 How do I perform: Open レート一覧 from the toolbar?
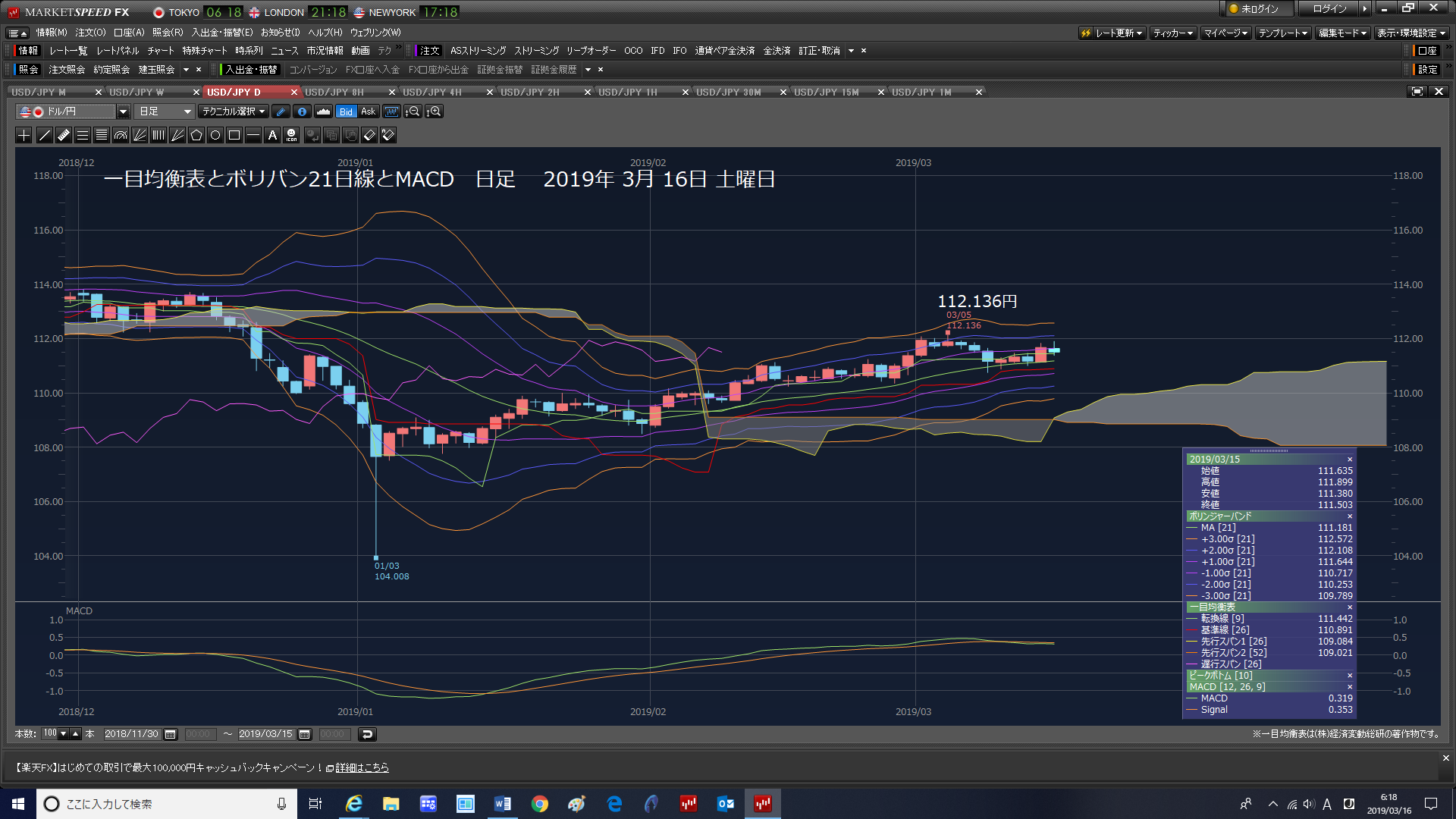coord(68,51)
